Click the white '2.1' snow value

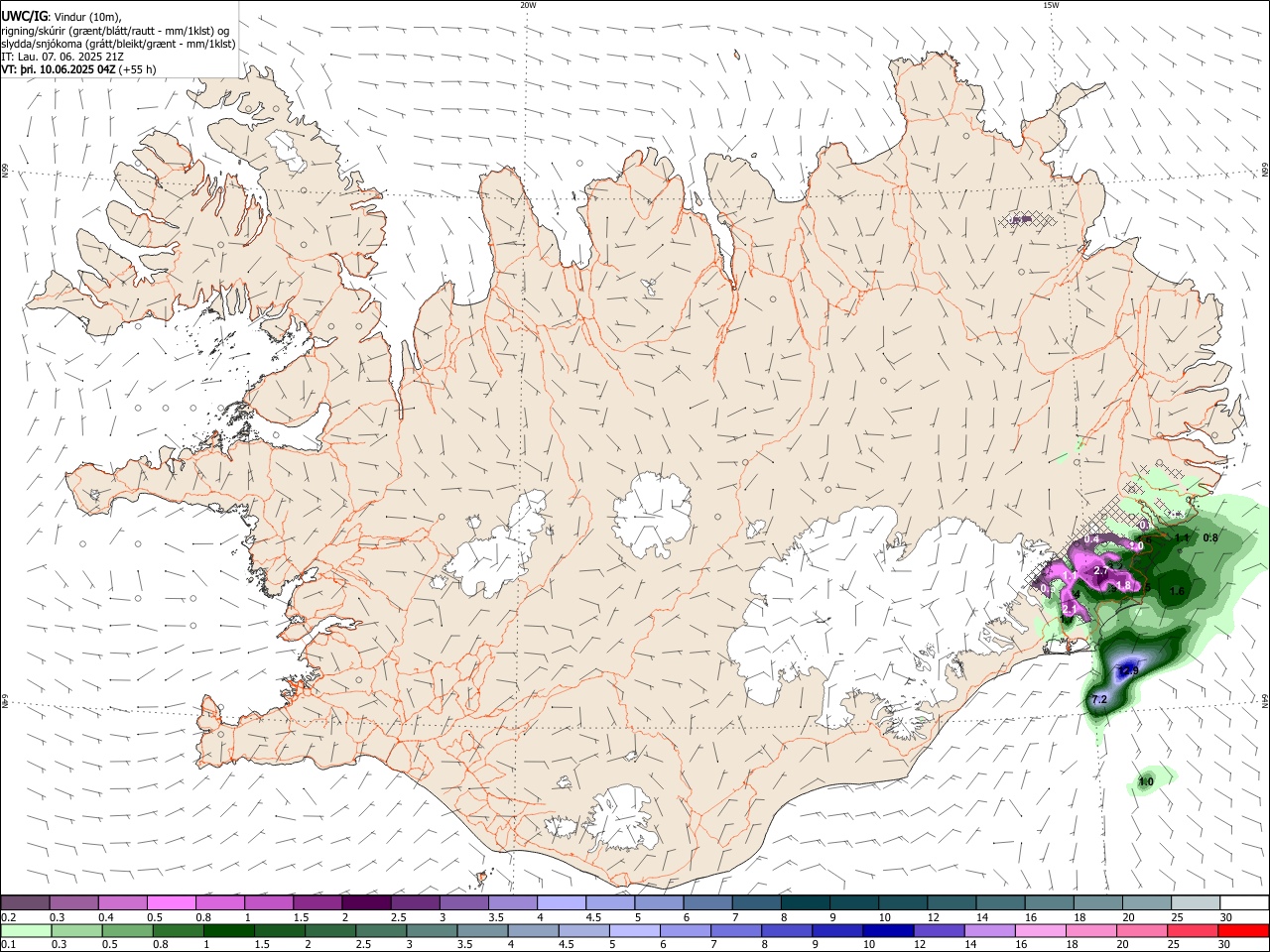click(1070, 607)
